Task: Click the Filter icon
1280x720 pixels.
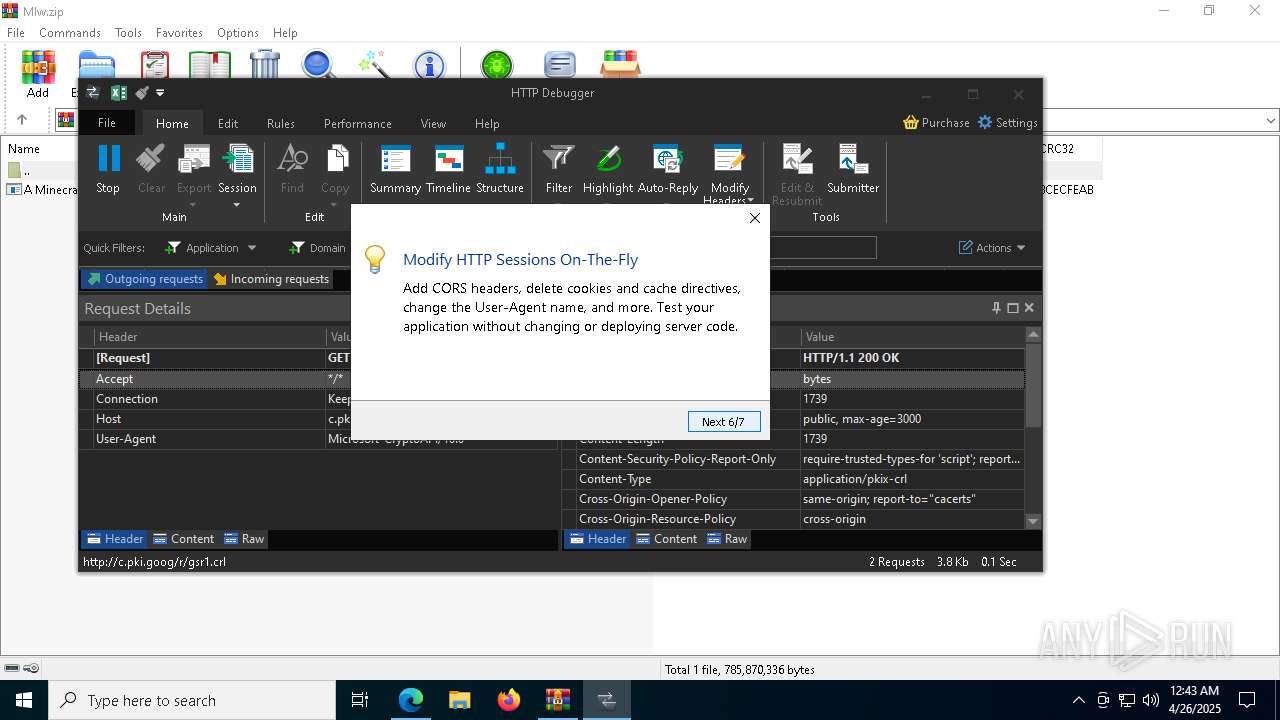Action: click(558, 159)
